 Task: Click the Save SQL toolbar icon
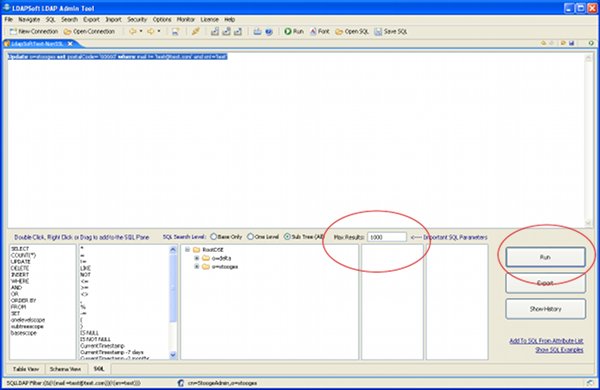378,32
